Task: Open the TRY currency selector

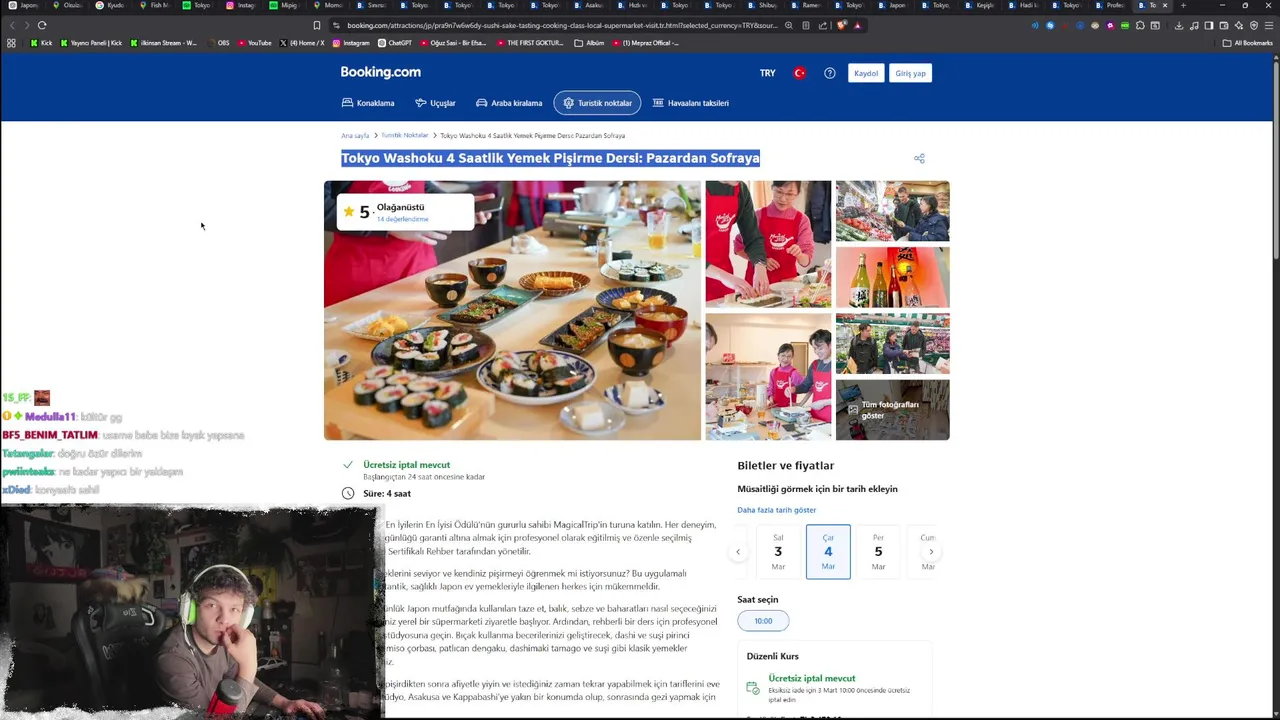Action: (x=767, y=73)
